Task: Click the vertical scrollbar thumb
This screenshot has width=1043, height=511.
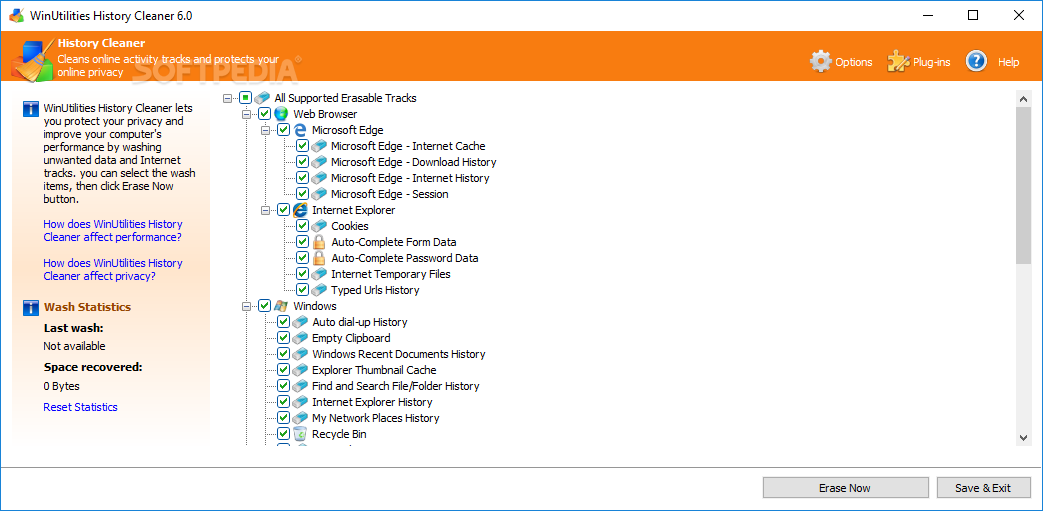Action: click(1023, 185)
